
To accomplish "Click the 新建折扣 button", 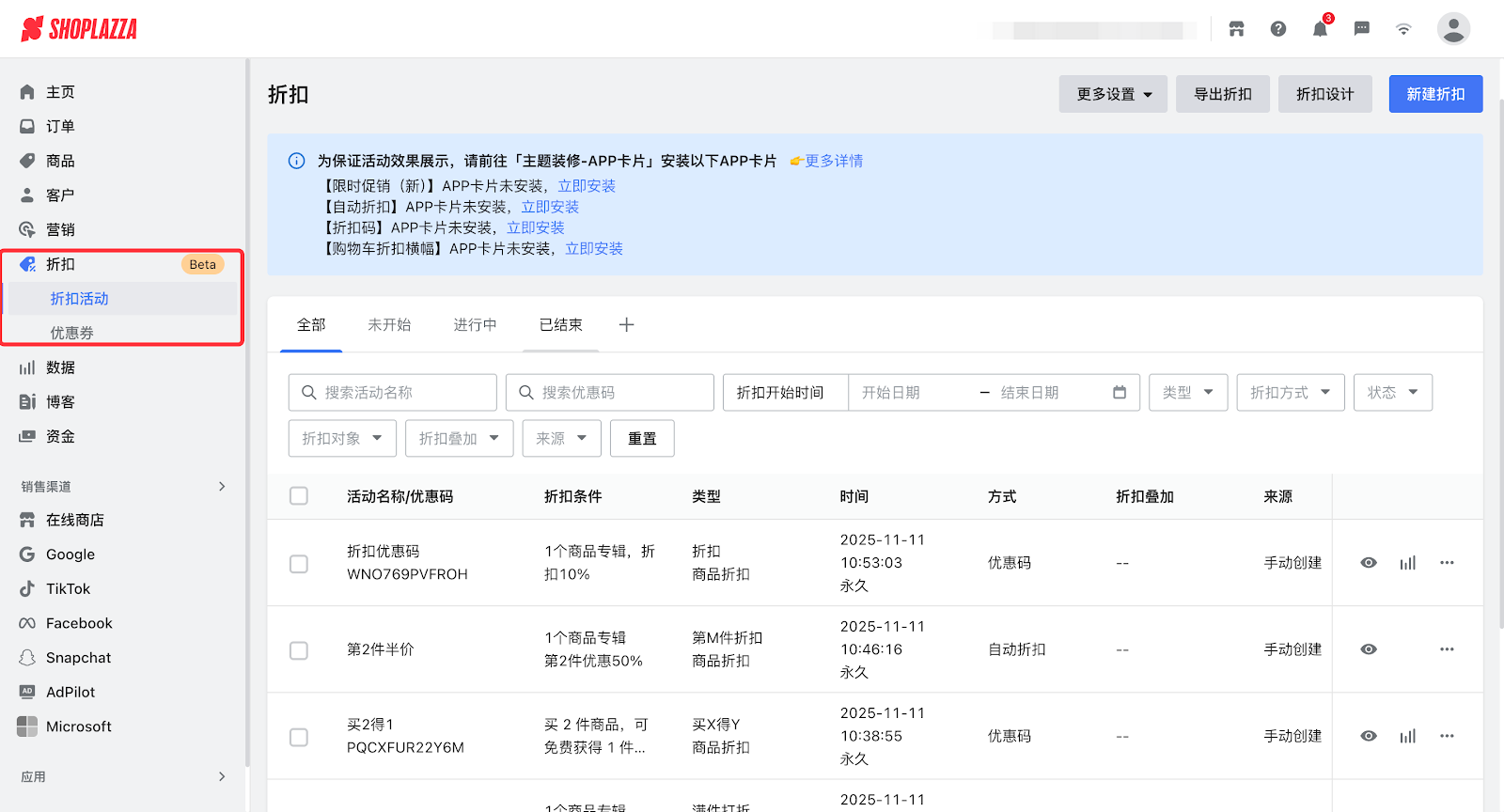I will coord(1435,94).
